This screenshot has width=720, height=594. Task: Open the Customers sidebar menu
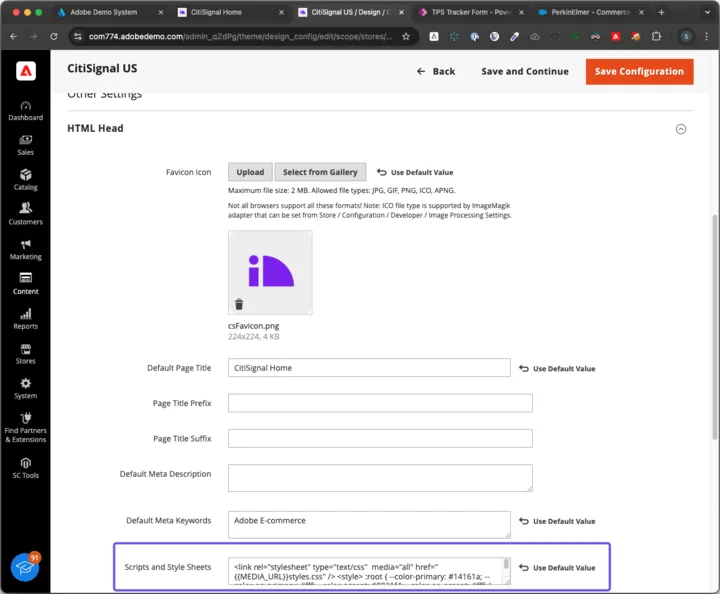coord(26,215)
